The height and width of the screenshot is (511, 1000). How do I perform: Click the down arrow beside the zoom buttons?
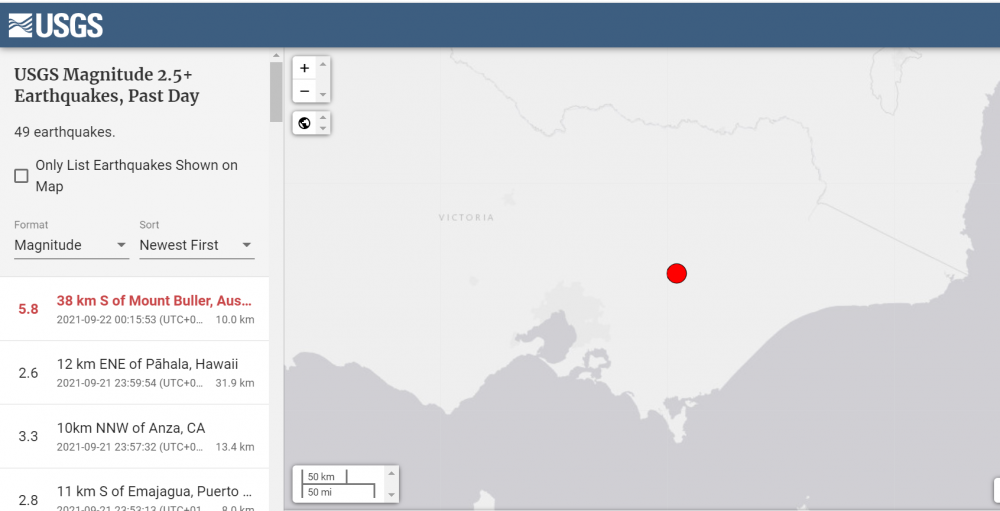point(323,94)
